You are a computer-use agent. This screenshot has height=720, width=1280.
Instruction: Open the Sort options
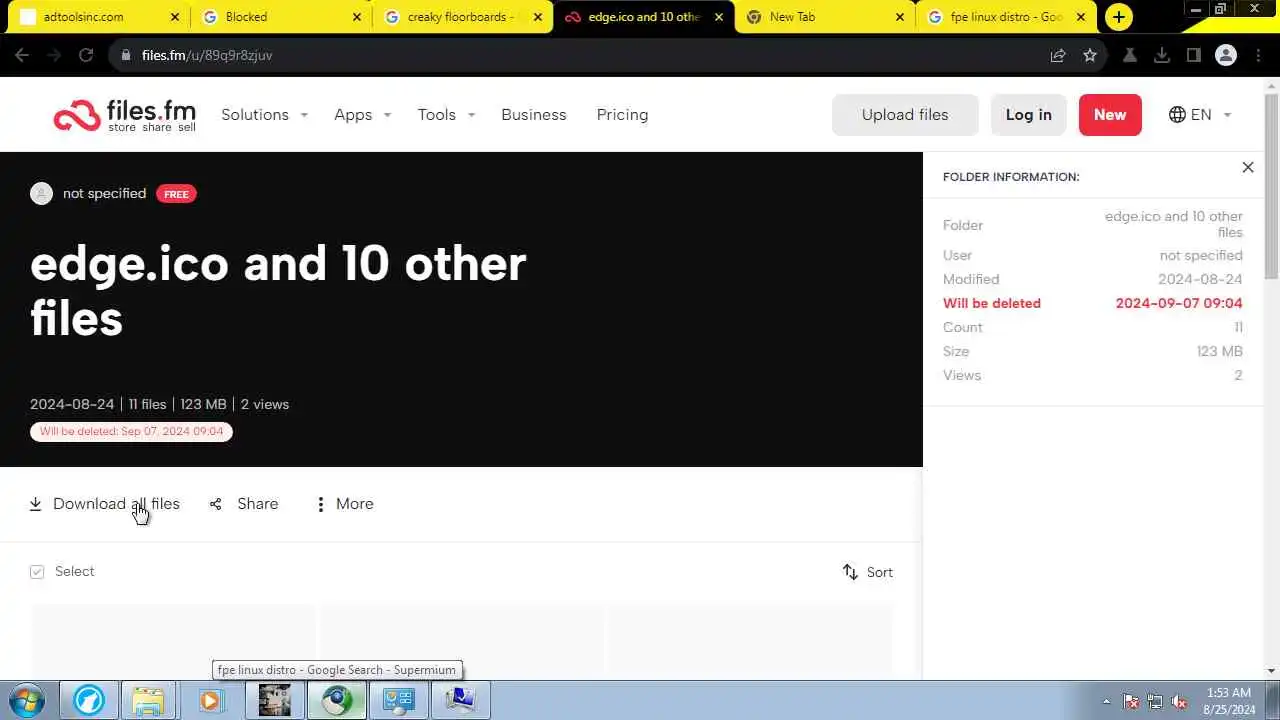[867, 572]
